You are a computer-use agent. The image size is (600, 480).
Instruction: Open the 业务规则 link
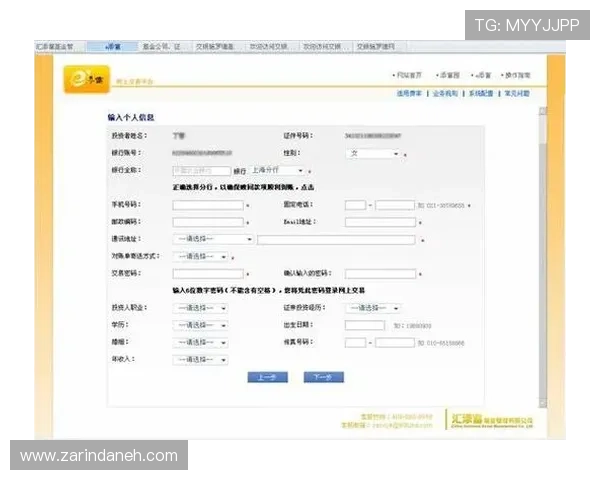(x=445, y=93)
